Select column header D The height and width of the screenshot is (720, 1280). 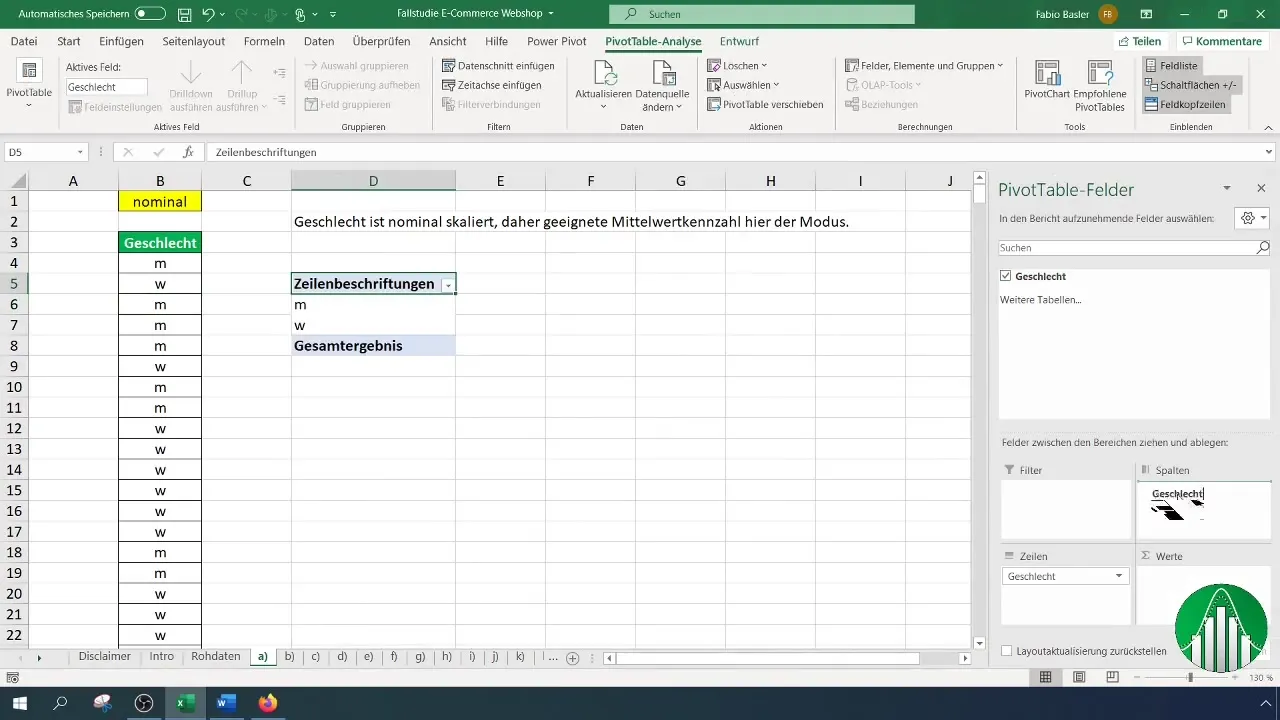point(373,180)
